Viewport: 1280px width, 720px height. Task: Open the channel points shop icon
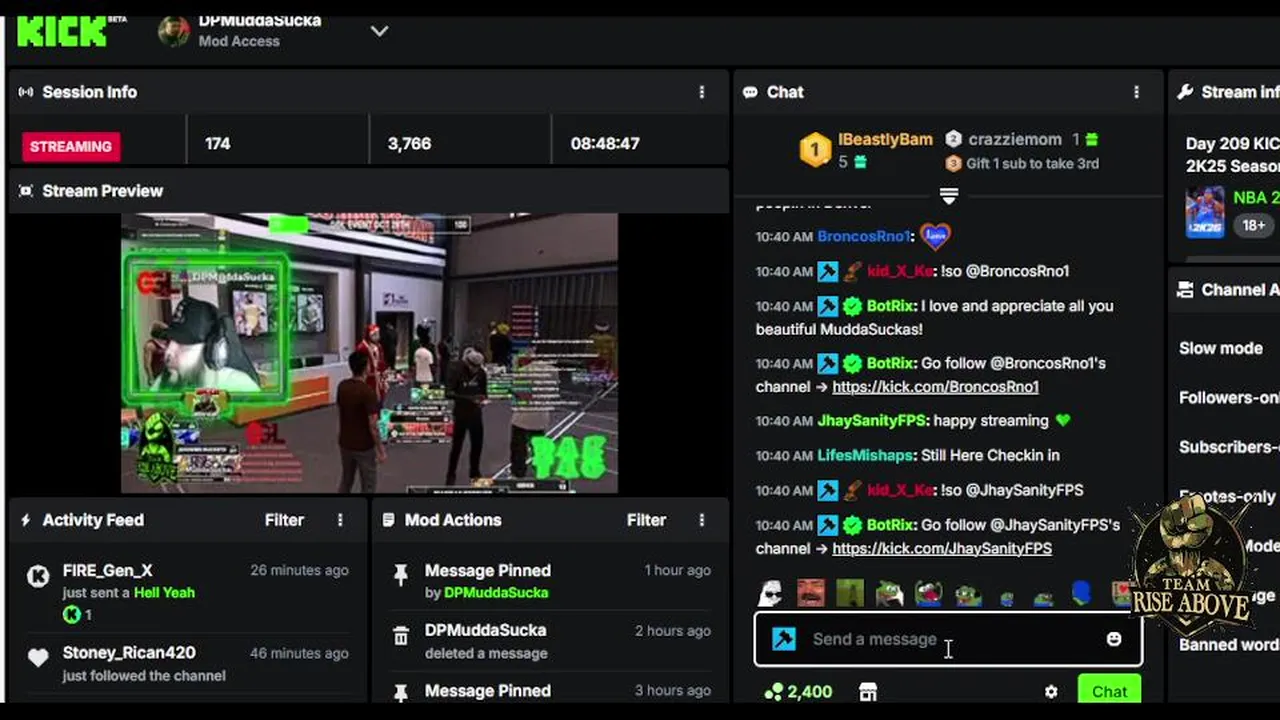tap(868, 691)
